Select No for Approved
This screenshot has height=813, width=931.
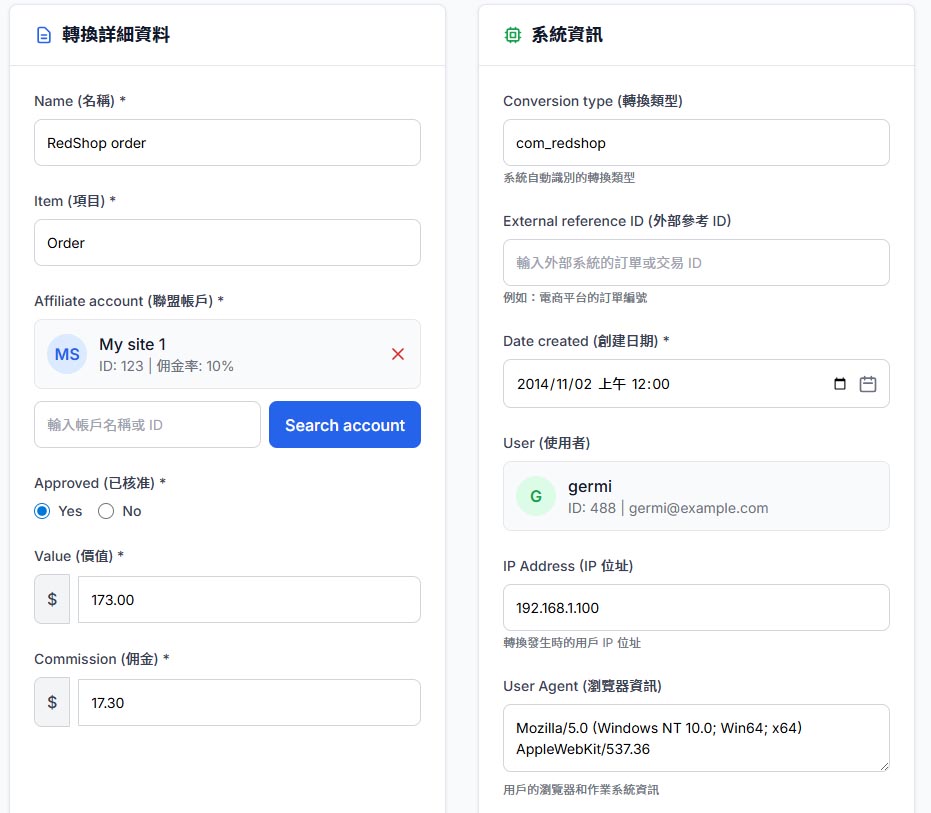point(106,511)
